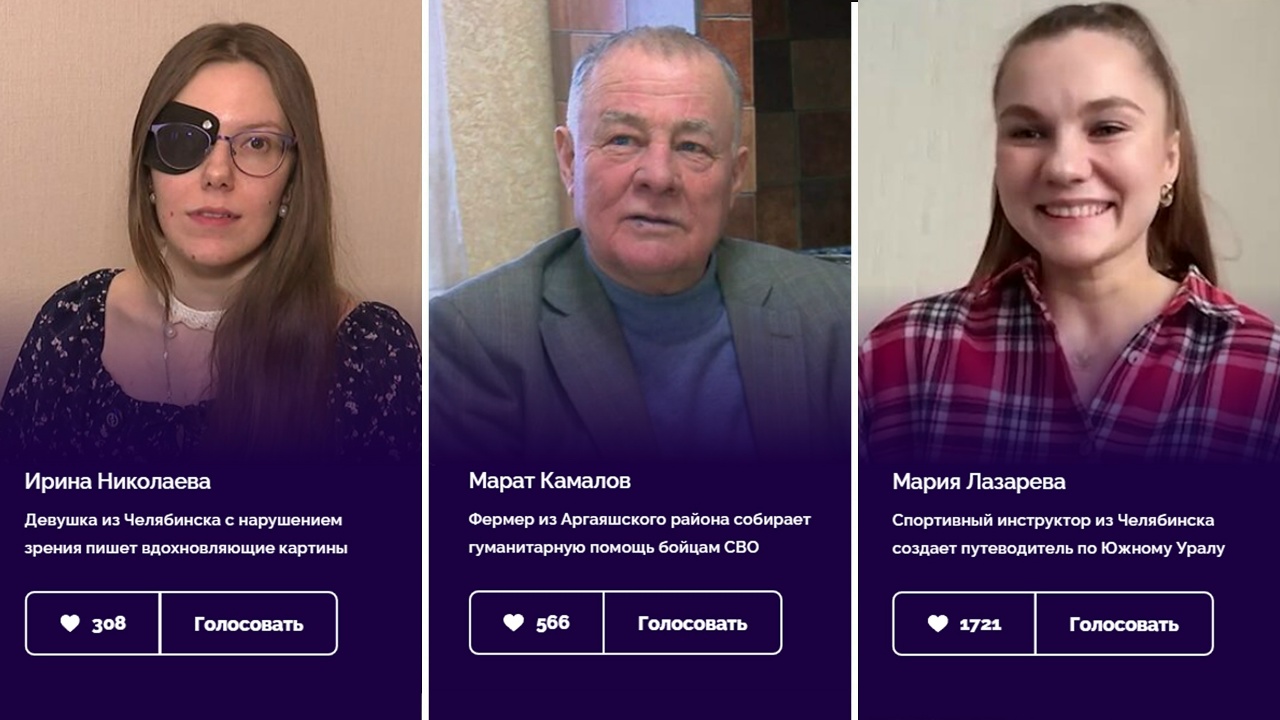The height and width of the screenshot is (720, 1280).
Task: Select the 1721 vote count
Action: coord(980,623)
